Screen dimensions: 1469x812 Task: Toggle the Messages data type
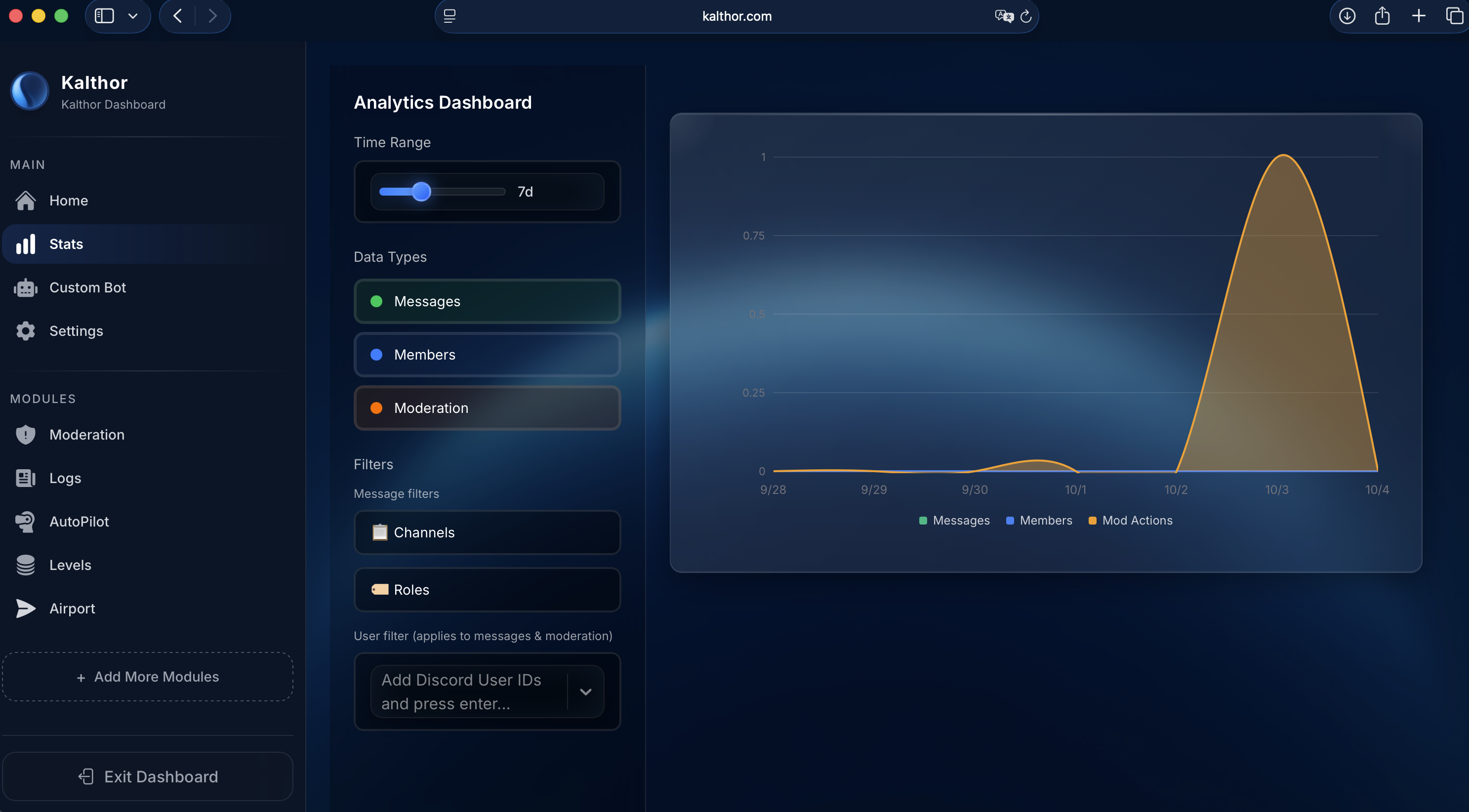tap(487, 301)
